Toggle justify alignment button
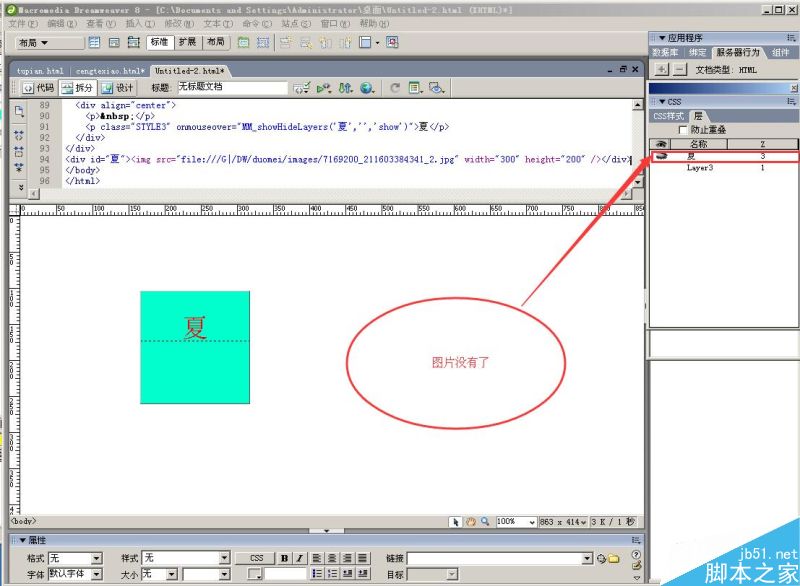Screen dimensions: 800x586 [363, 558]
